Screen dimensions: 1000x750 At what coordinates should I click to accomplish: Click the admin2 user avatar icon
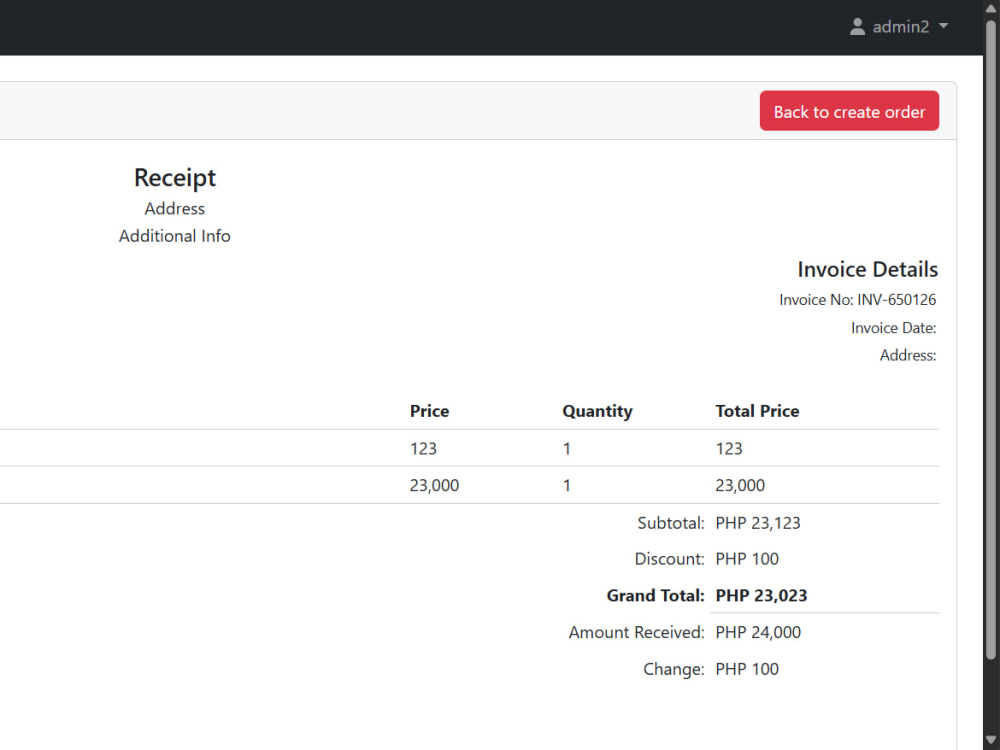857,27
